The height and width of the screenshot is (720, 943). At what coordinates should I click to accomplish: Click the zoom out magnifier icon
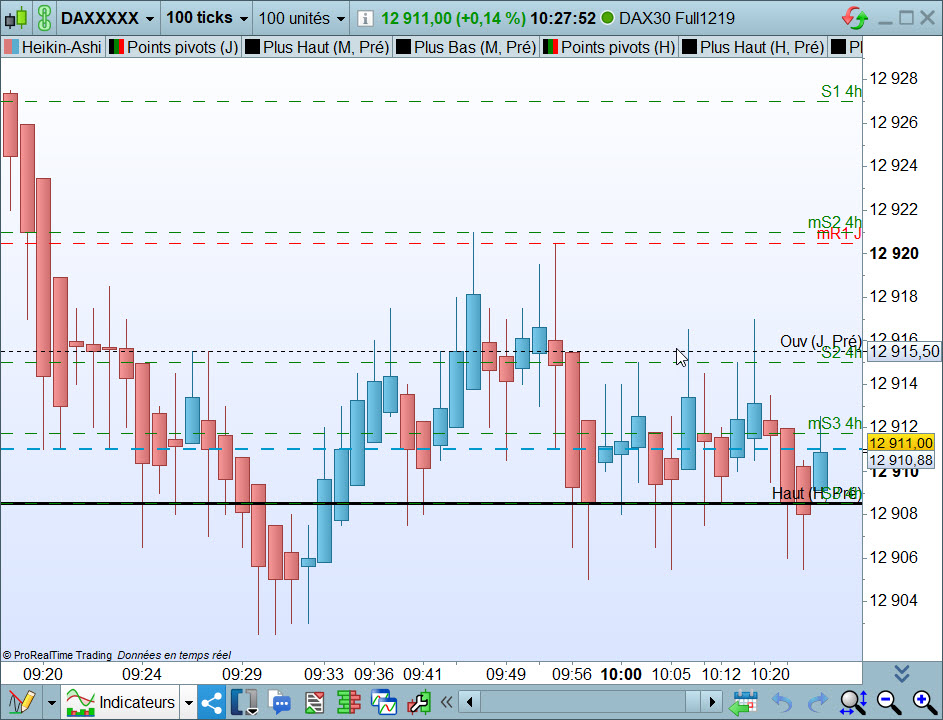pos(888,702)
